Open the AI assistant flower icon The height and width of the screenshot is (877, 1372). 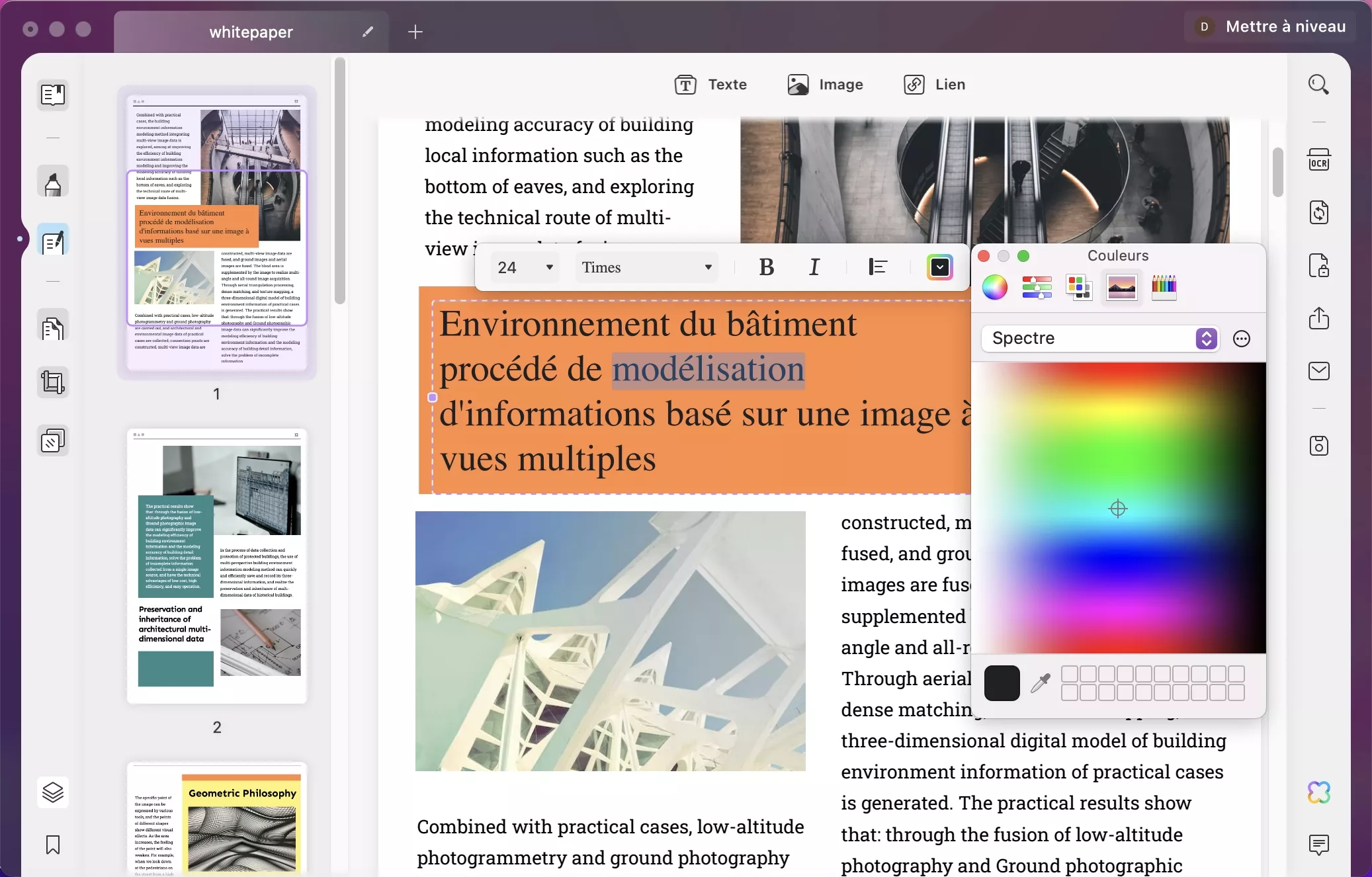(x=1318, y=792)
